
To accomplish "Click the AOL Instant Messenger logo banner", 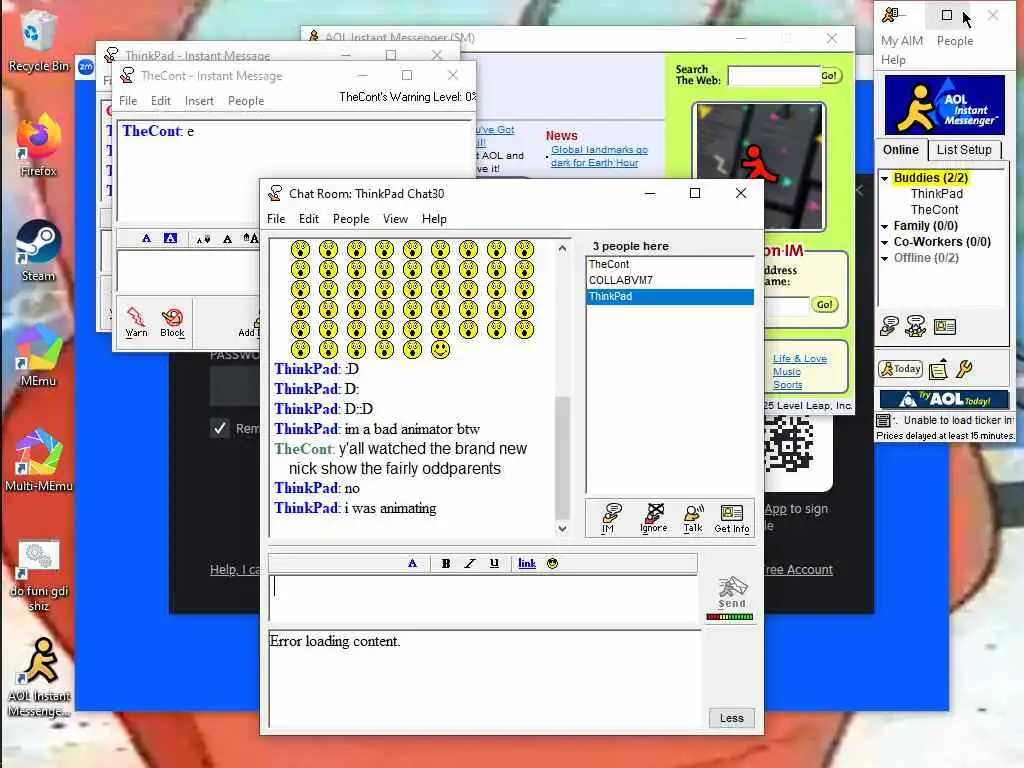I will [x=944, y=105].
